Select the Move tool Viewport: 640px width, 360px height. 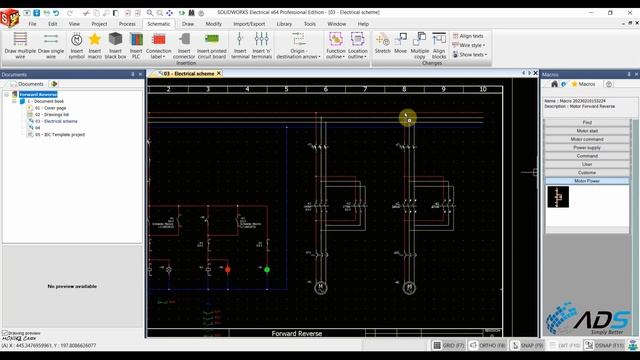coord(400,43)
